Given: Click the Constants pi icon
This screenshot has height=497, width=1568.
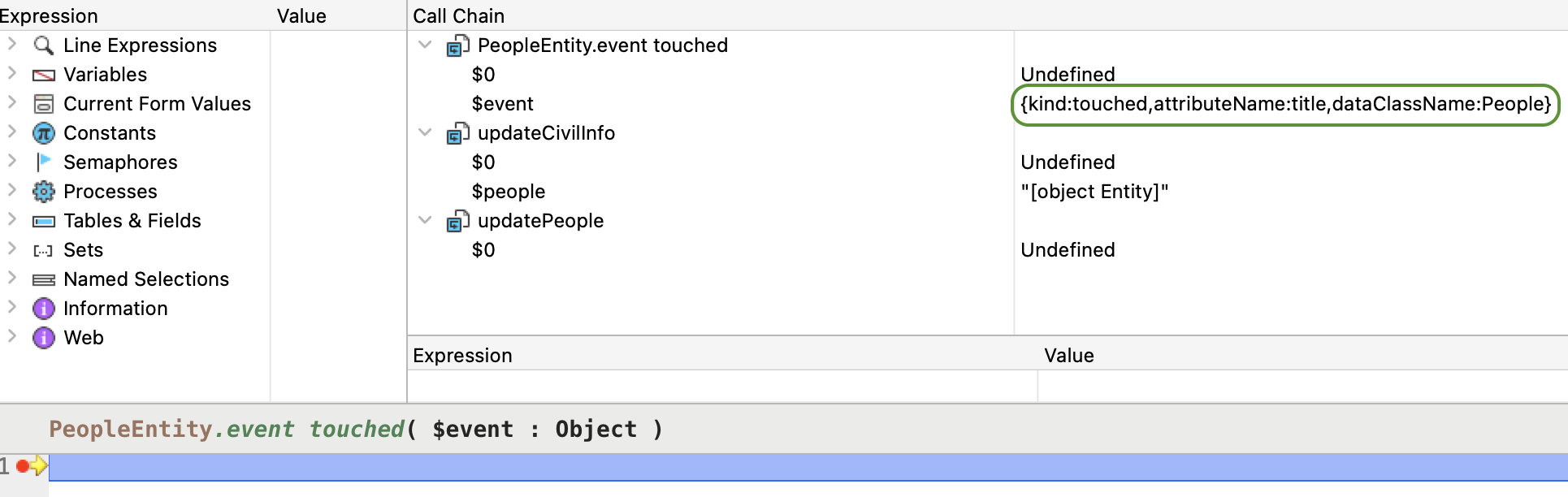Looking at the screenshot, I should point(43,133).
